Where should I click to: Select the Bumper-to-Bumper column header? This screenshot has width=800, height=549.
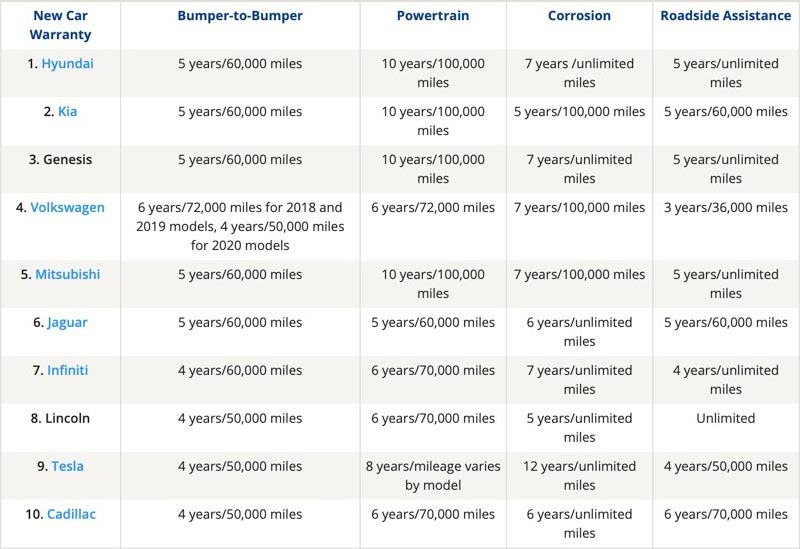click(x=240, y=16)
